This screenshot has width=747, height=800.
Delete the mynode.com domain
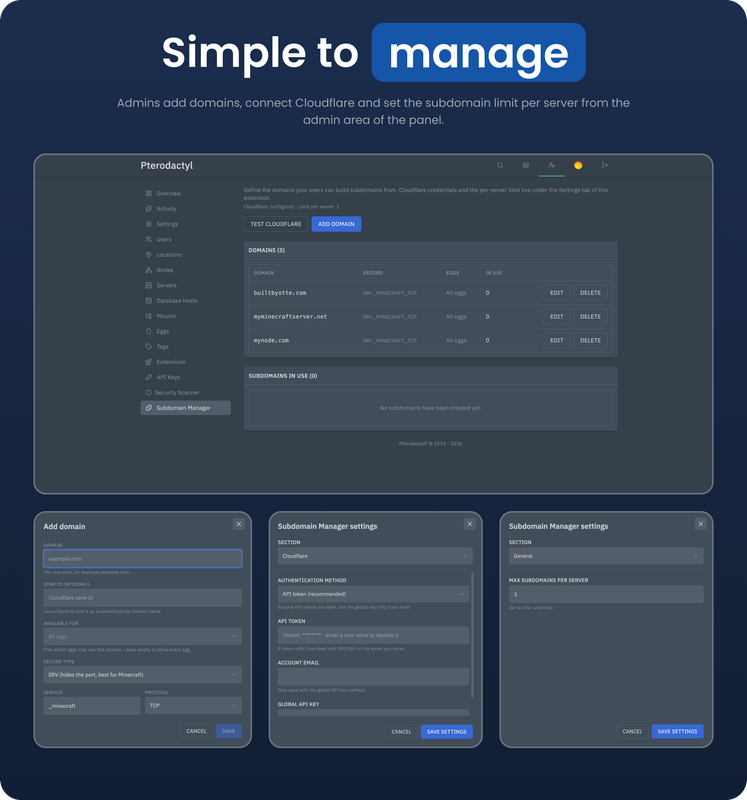point(590,340)
